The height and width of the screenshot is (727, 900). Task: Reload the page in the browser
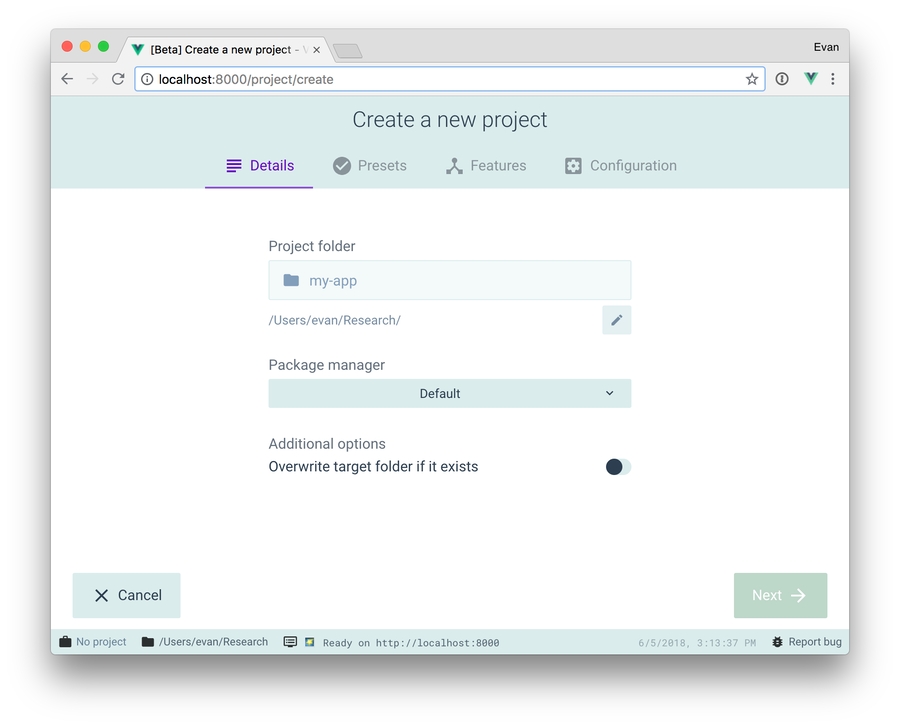[118, 79]
